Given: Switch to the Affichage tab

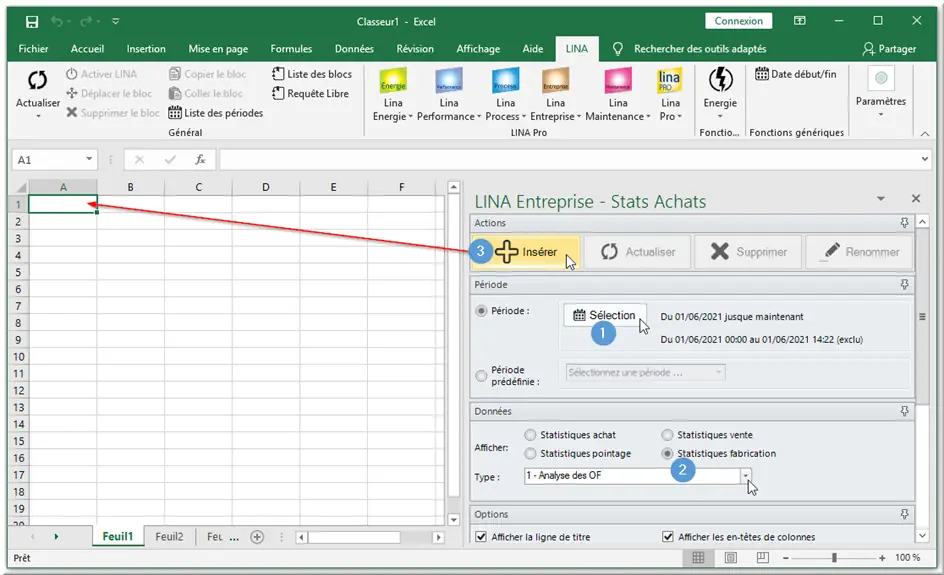Looking at the screenshot, I should pos(478,49).
